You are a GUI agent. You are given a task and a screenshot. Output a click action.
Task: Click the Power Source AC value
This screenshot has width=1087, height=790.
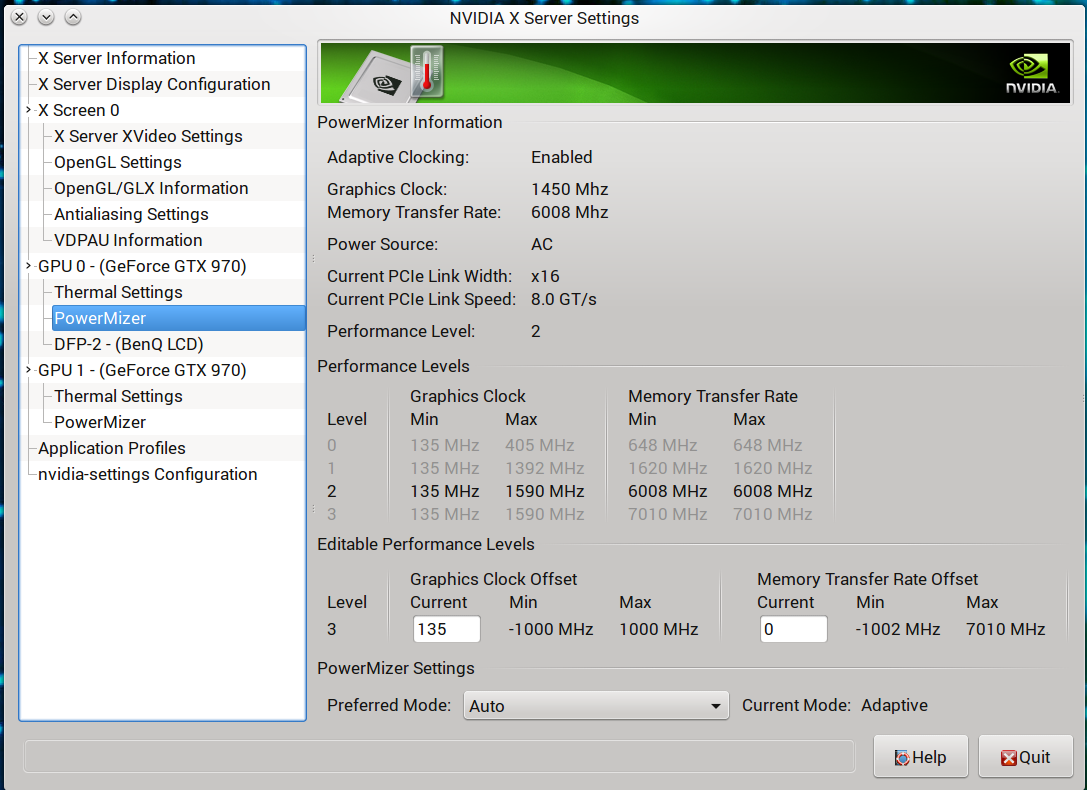(542, 244)
